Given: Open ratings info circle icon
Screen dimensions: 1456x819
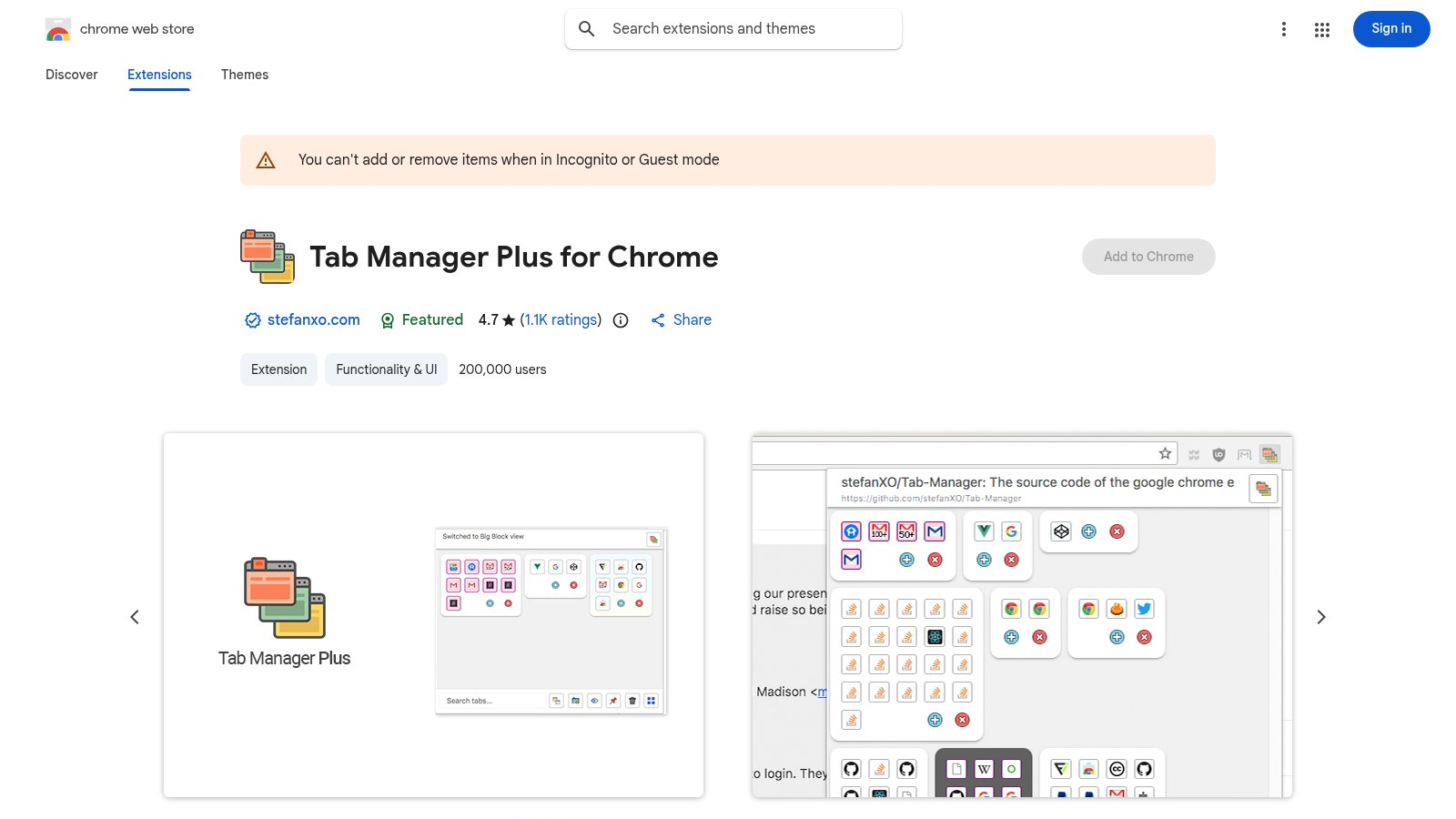Looking at the screenshot, I should pyautogui.click(x=621, y=320).
